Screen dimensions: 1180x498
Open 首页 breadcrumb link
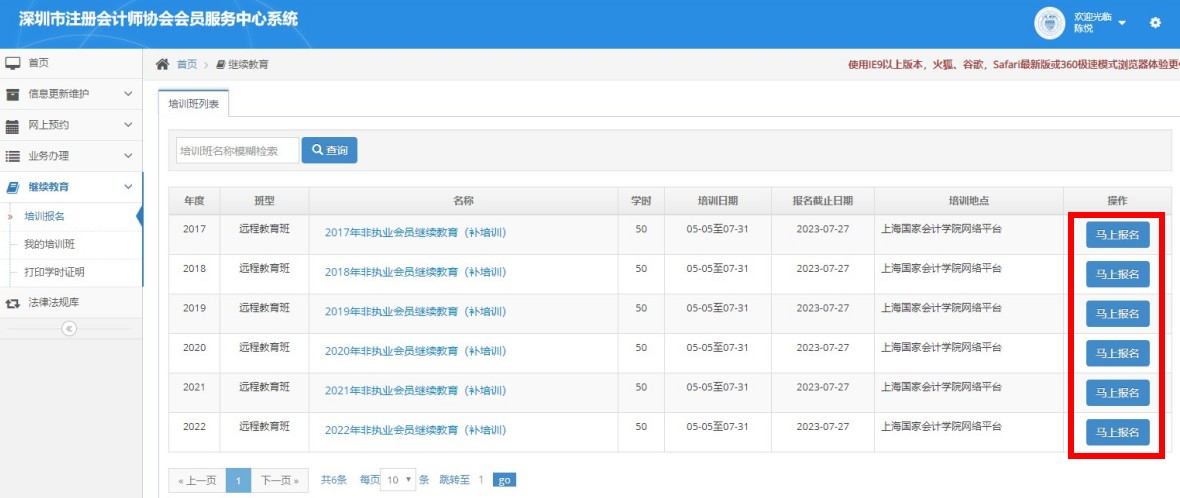click(187, 65)
